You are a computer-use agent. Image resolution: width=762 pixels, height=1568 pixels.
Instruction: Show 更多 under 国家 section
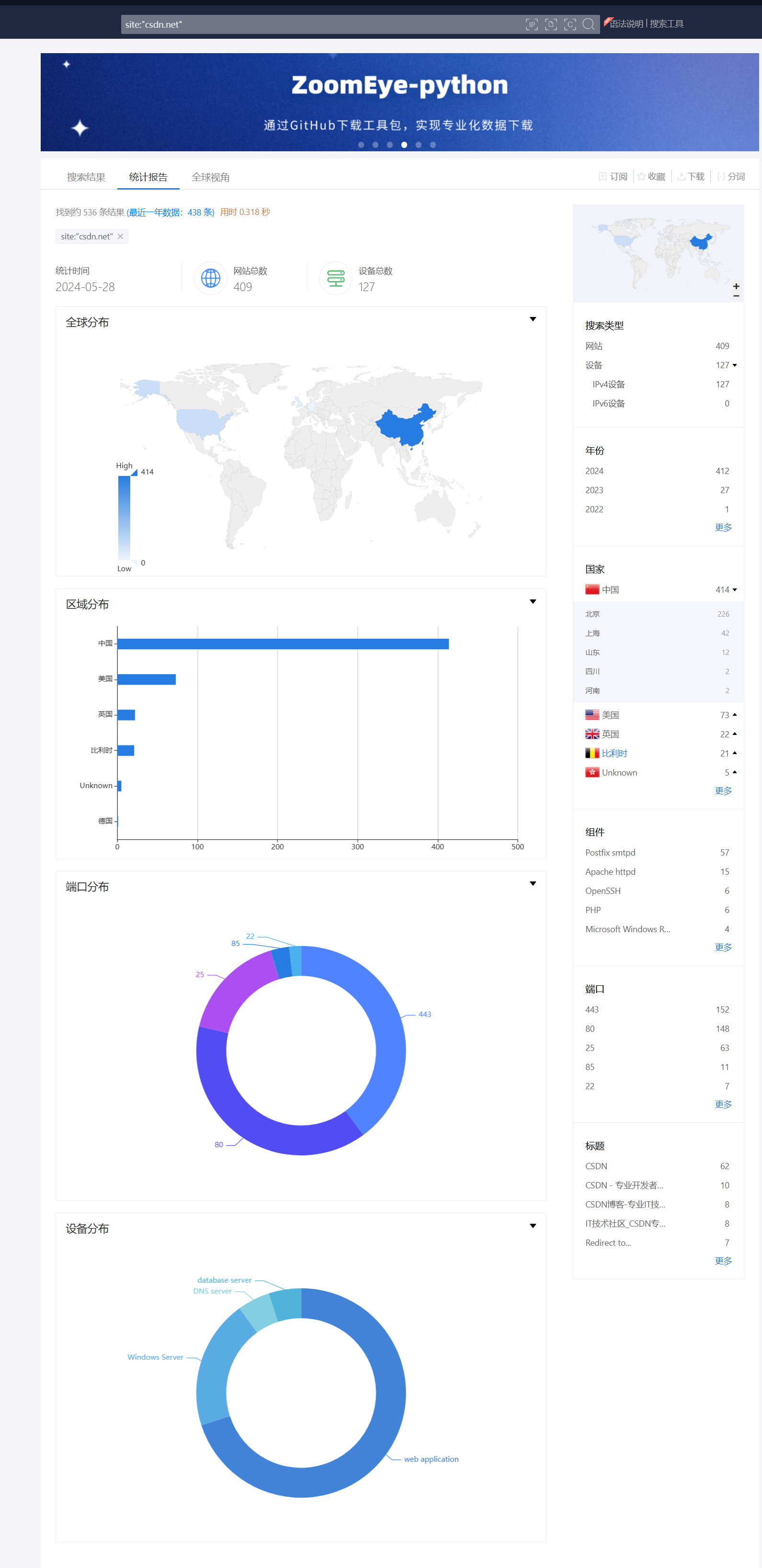click(x=723, y=790)
